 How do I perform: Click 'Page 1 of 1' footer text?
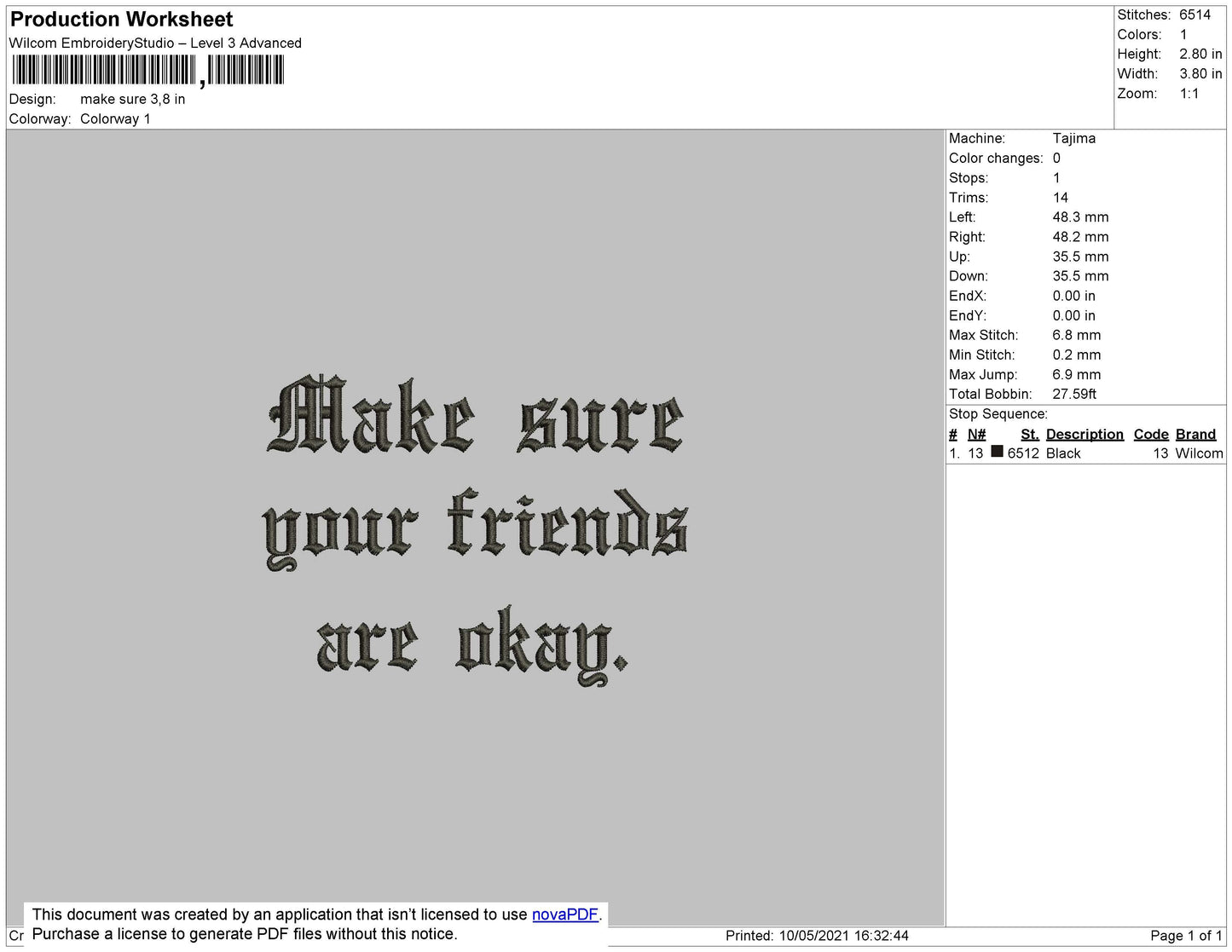[x=1186, y=936]
